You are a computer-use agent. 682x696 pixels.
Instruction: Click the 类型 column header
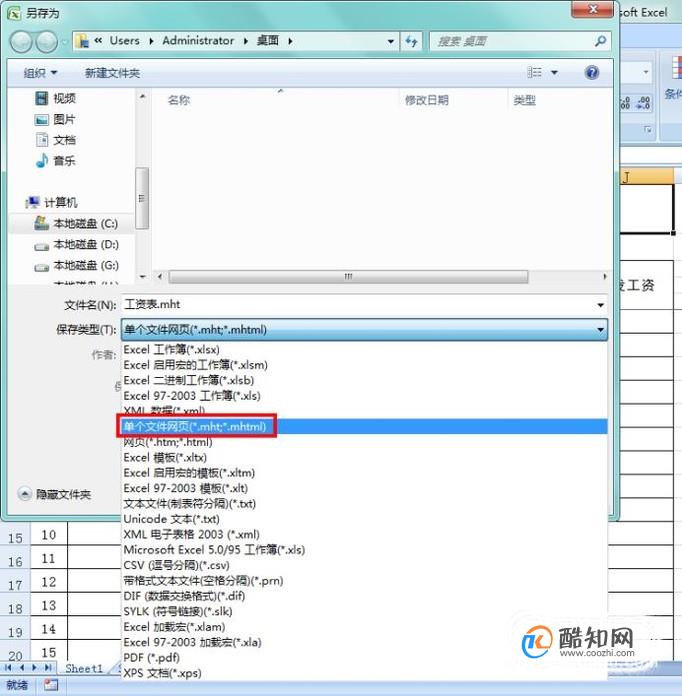point(524,100)
